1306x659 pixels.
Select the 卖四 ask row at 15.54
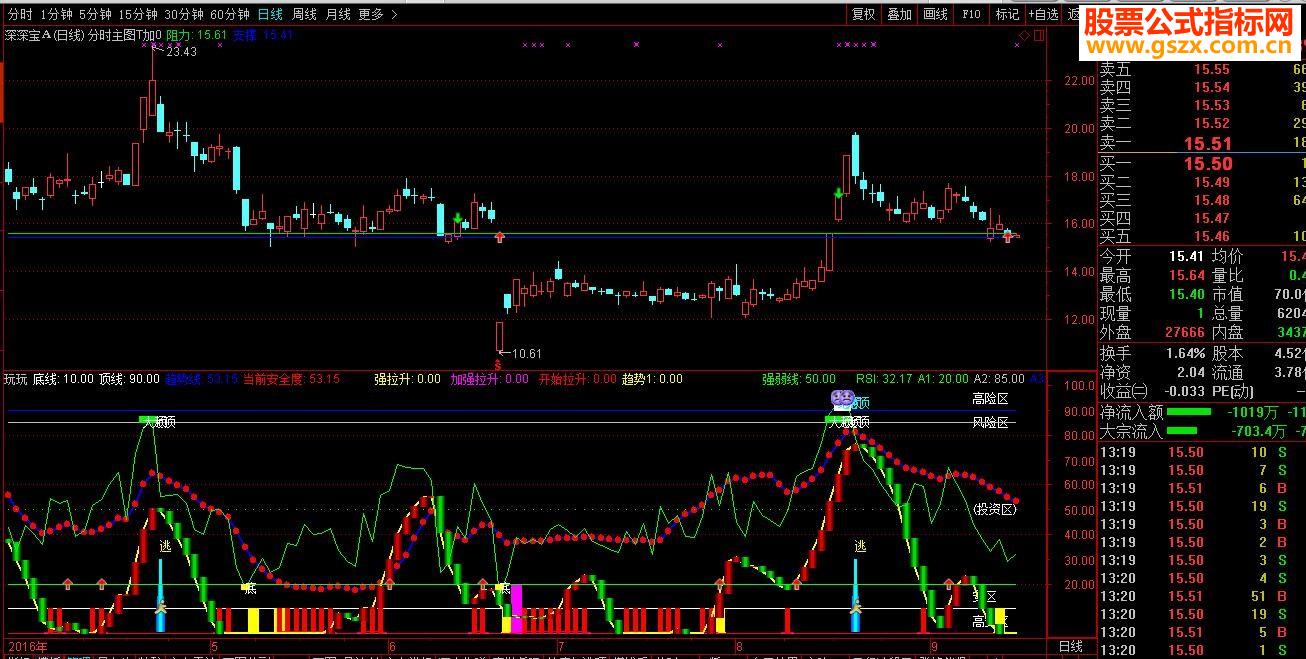(x=1202, y=87)
